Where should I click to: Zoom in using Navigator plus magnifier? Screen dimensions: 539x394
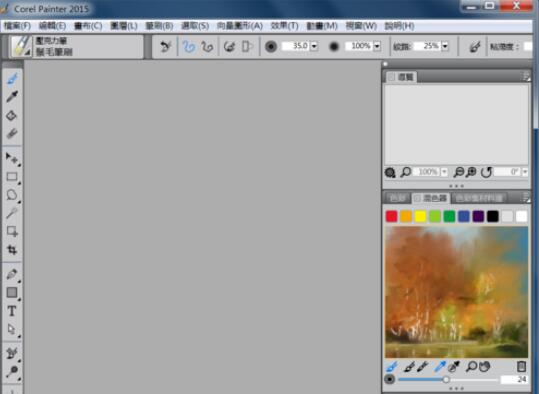click(x=471, y=172)
